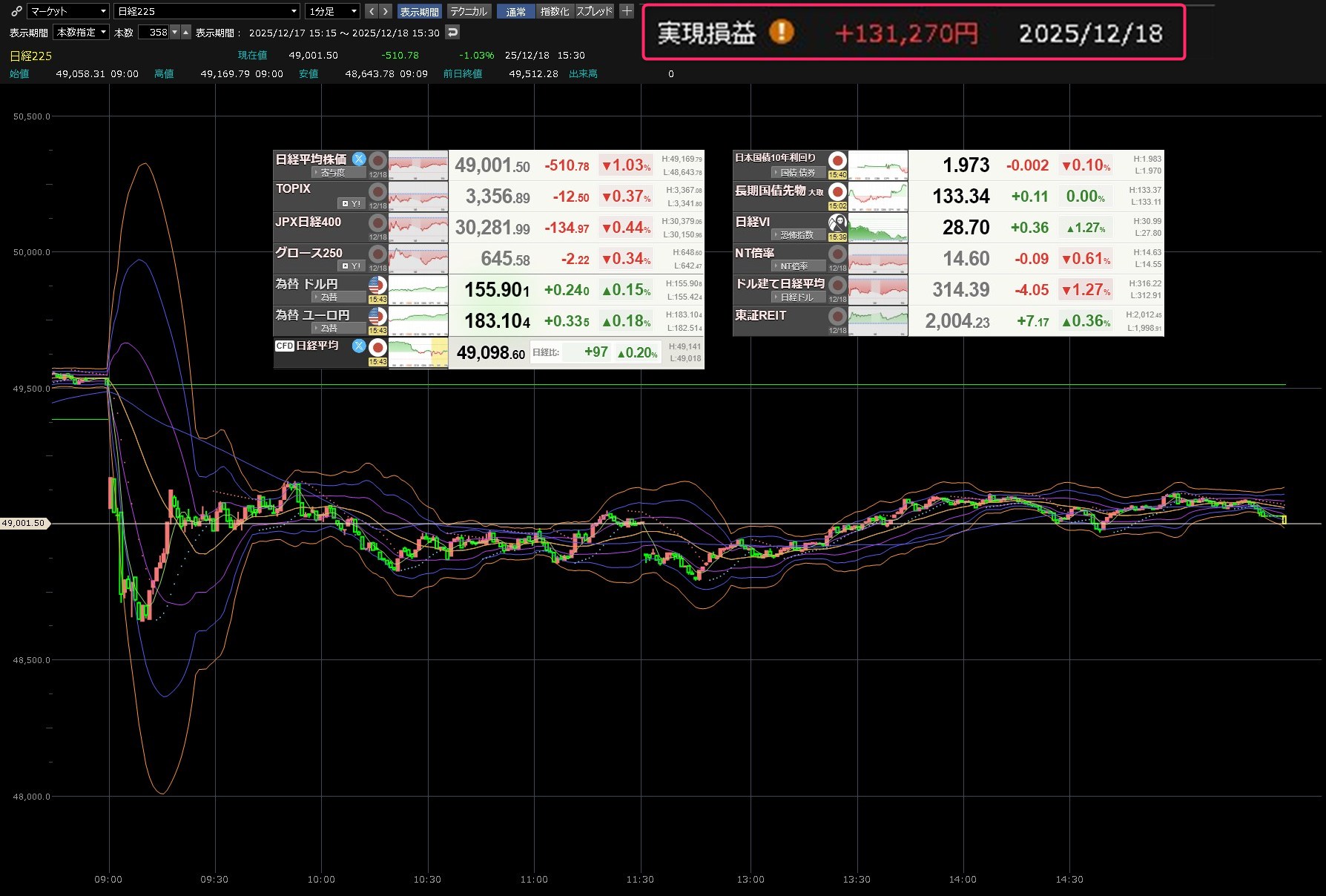Image resolution: width=1326 pixels, height=896 pixels.
Task: Select the スプレッド chart mode tab
Action: (594, 11)
